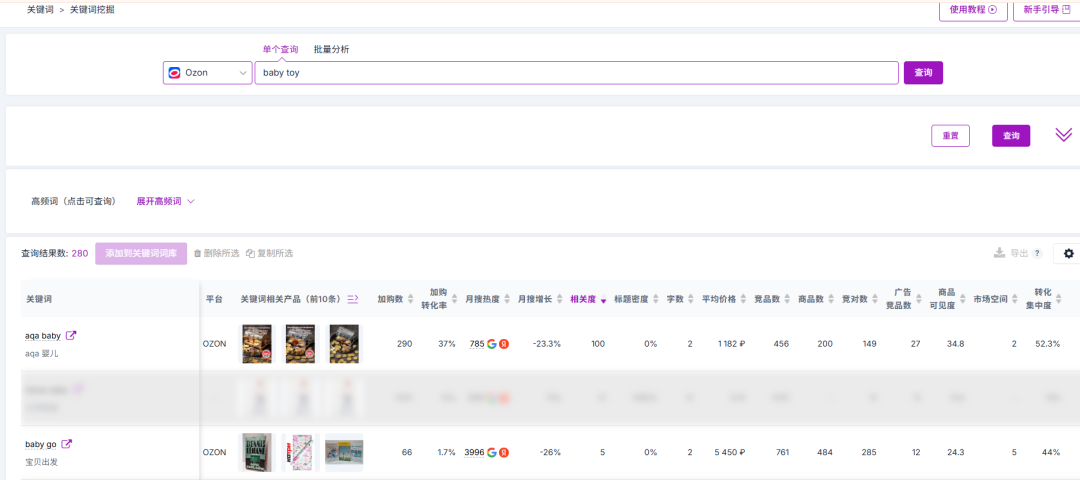Viewport: 1080px width, 480px height.
Task: Click aqa baby keyword text
Action: pyautogui.click(x=43, y=336)
